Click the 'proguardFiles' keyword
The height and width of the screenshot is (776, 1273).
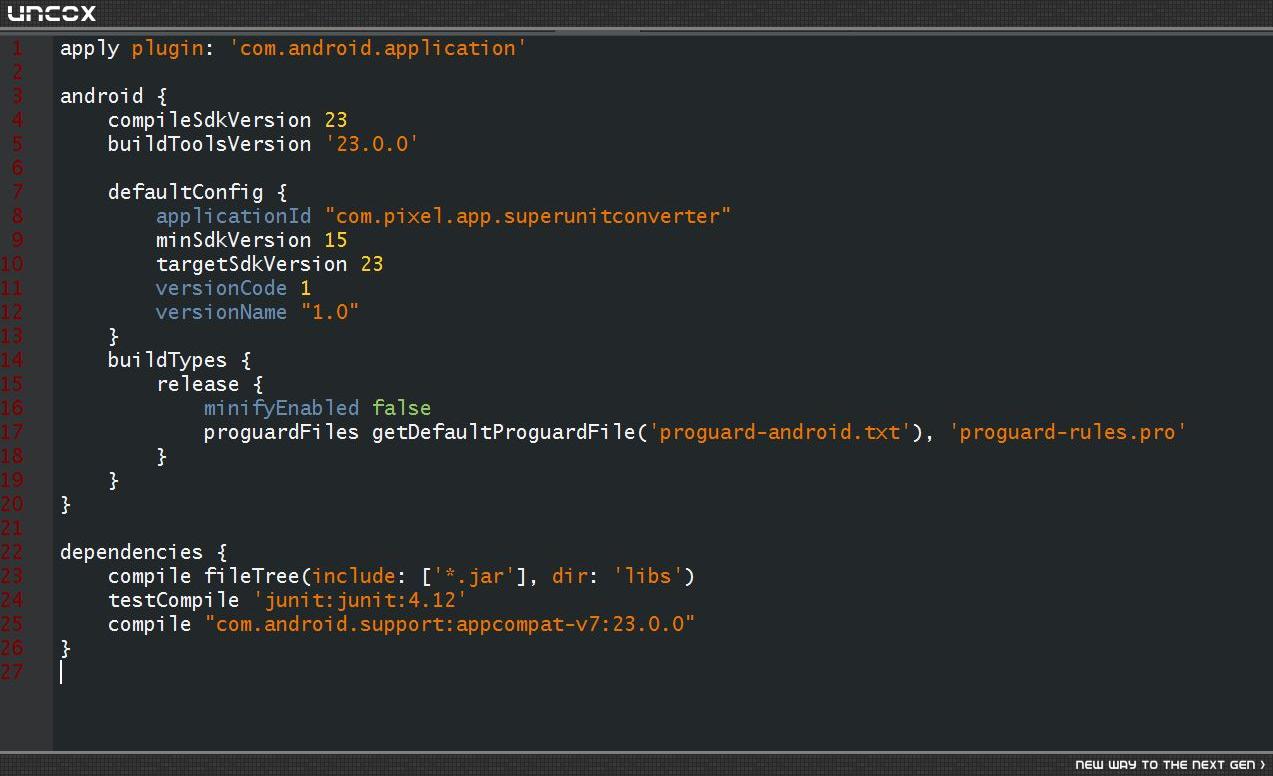[282, 432]
